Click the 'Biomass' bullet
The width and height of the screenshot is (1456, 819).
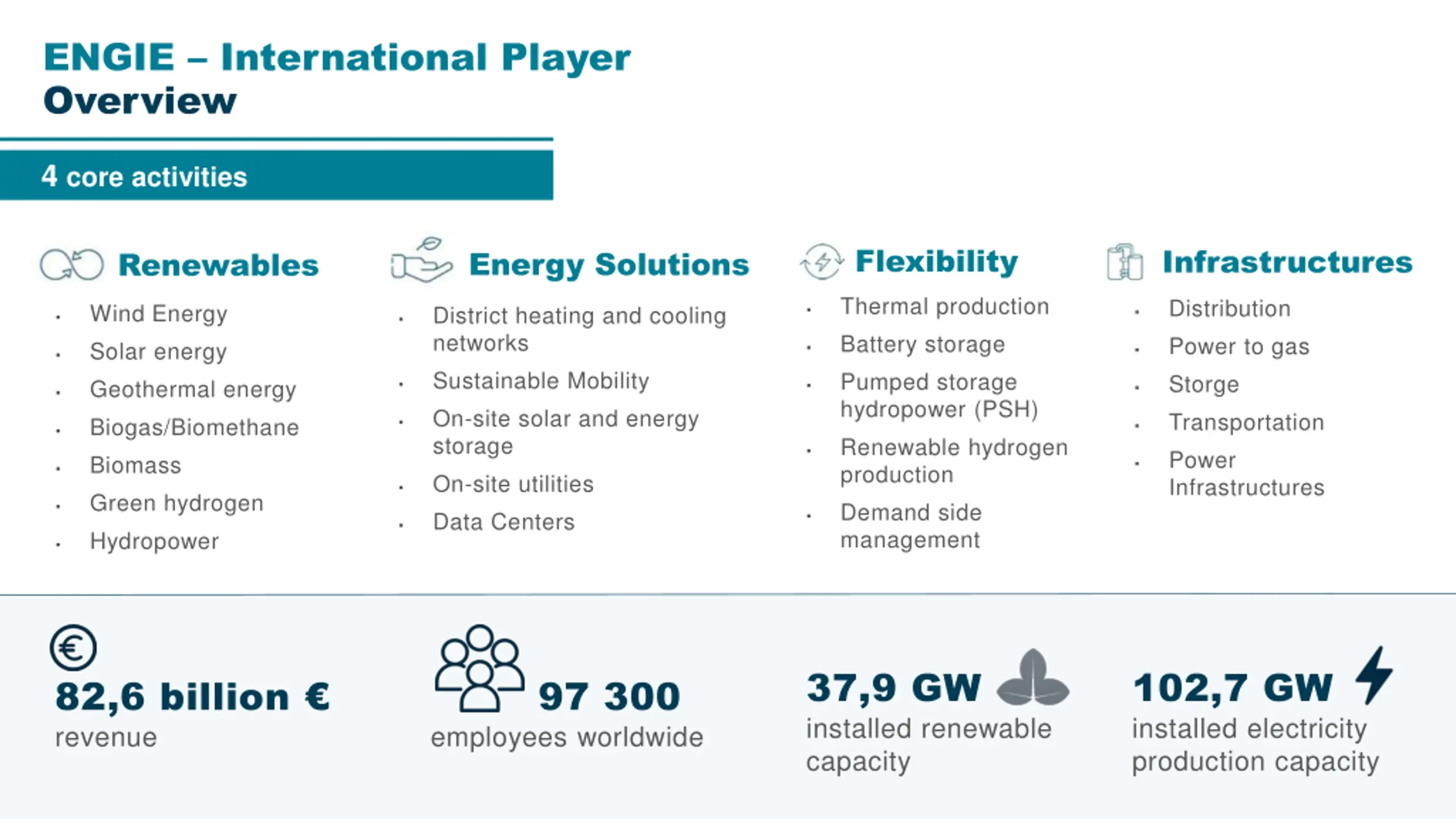point(136,465)
